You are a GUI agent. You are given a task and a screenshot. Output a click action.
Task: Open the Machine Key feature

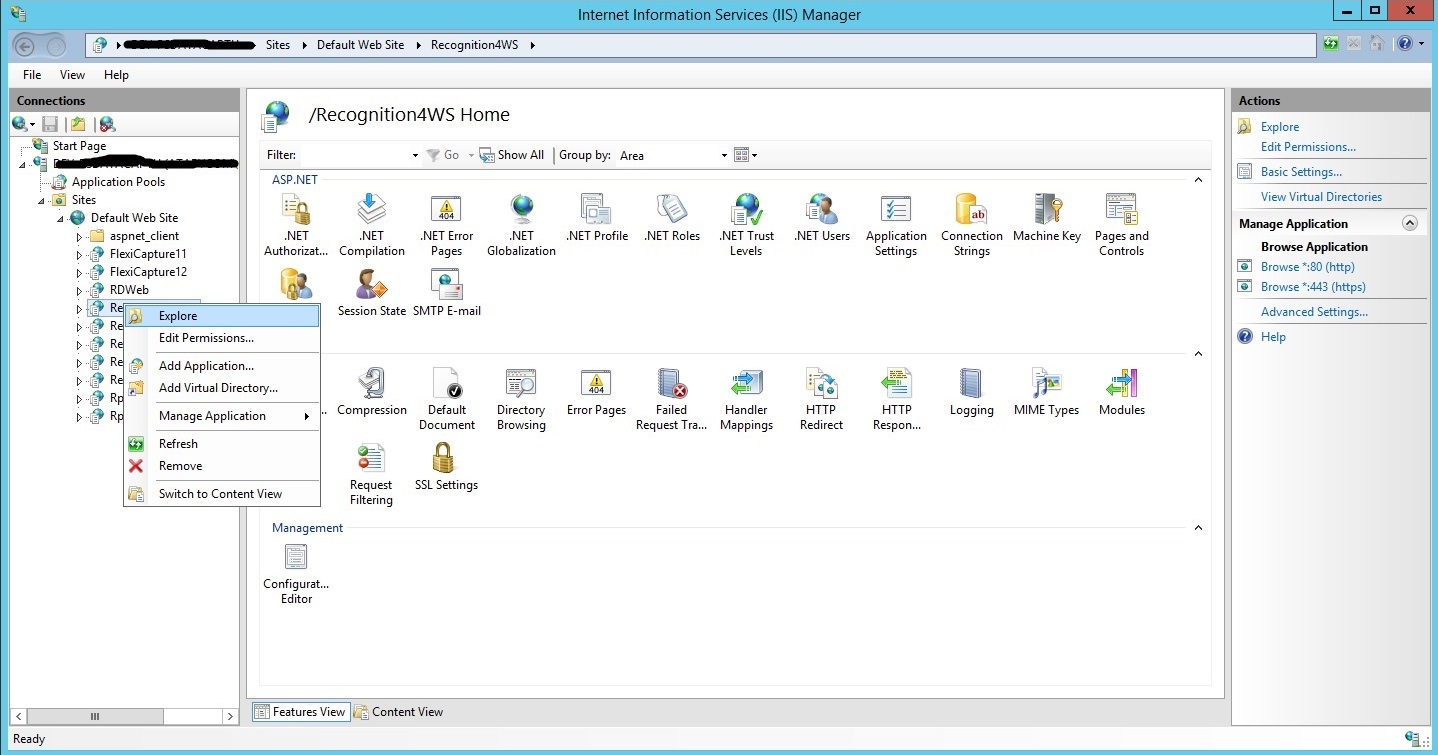click(x=1046, y=218)
